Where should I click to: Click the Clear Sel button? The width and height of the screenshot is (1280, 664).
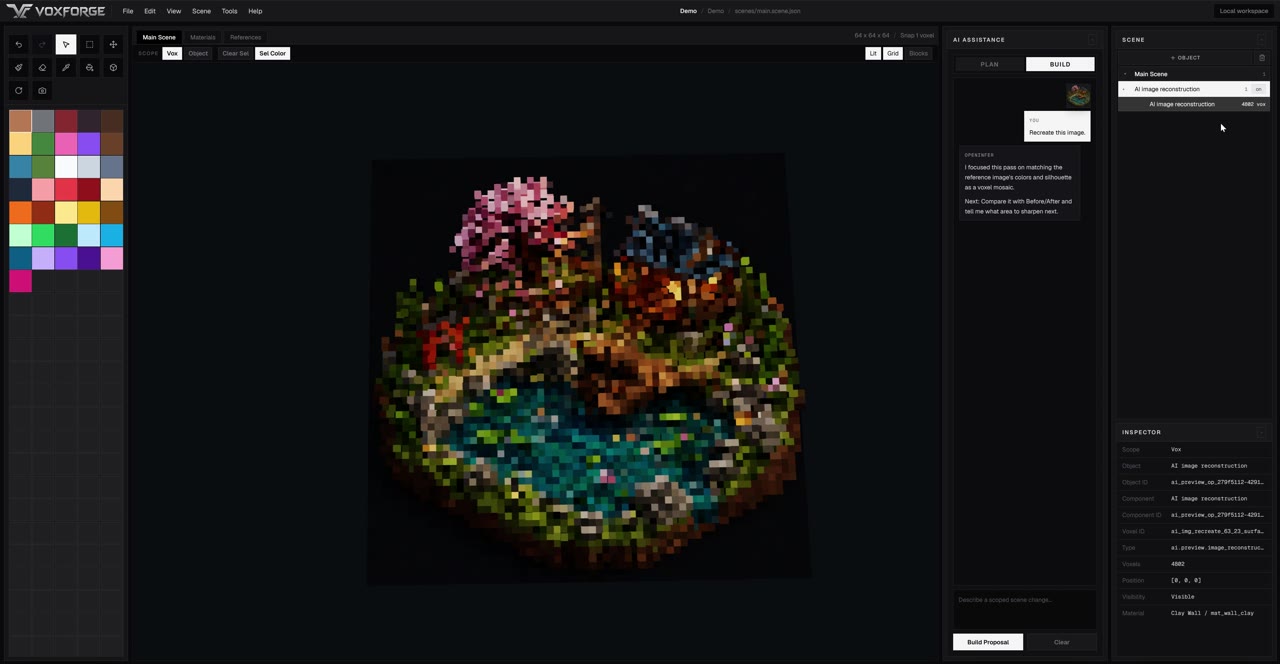point(236,53)
